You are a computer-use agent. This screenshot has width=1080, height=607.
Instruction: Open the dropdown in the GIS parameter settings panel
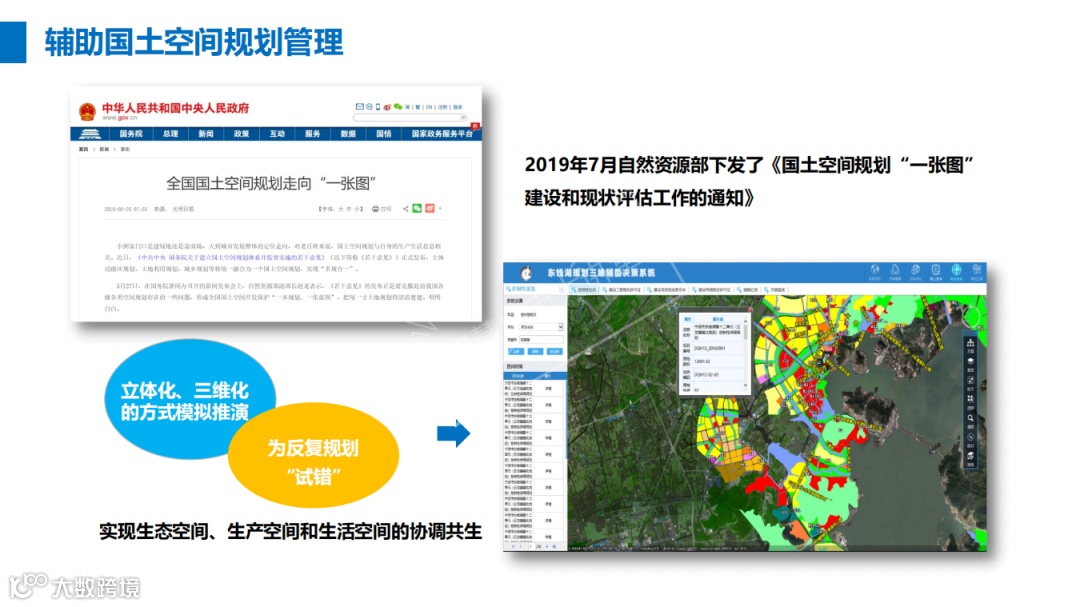560,327
